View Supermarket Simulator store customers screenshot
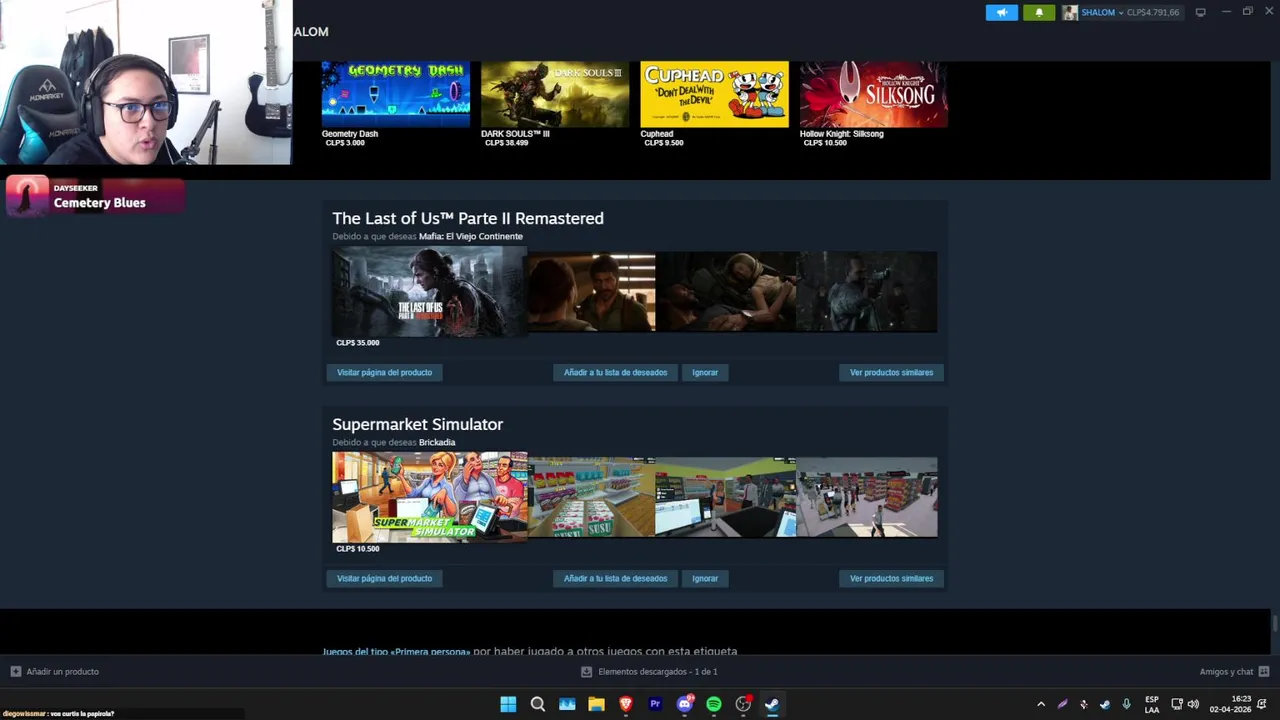 pos(867,497)
